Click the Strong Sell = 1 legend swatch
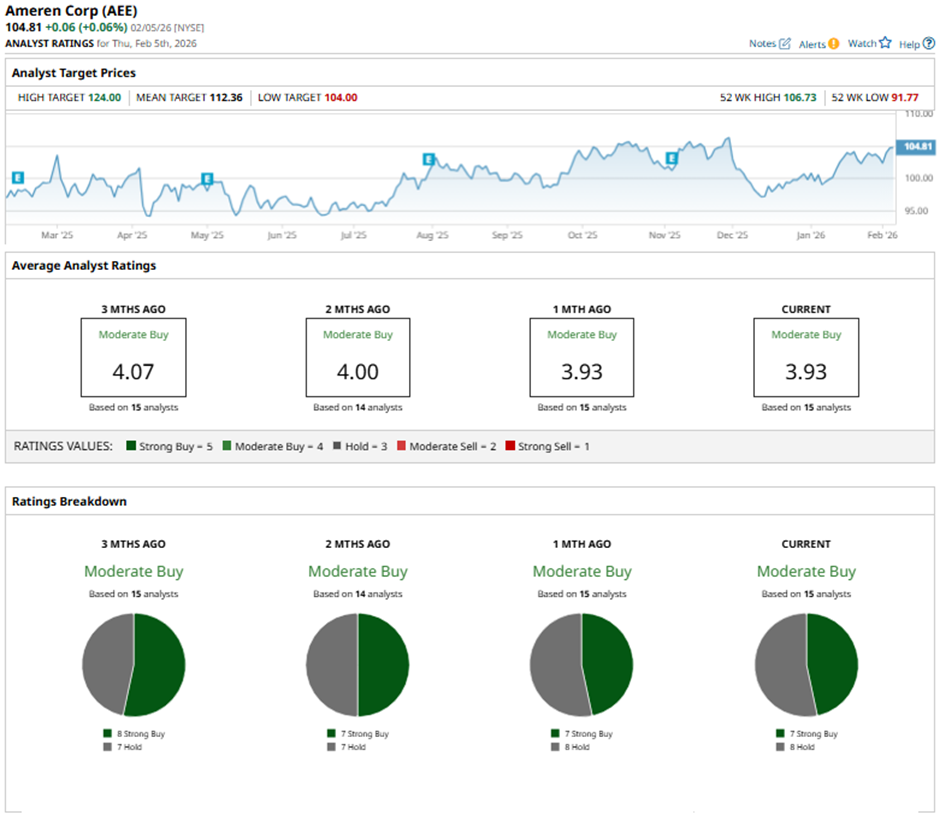Image resolution: width=940 pixels, height=815 pixels. point(510,446)
